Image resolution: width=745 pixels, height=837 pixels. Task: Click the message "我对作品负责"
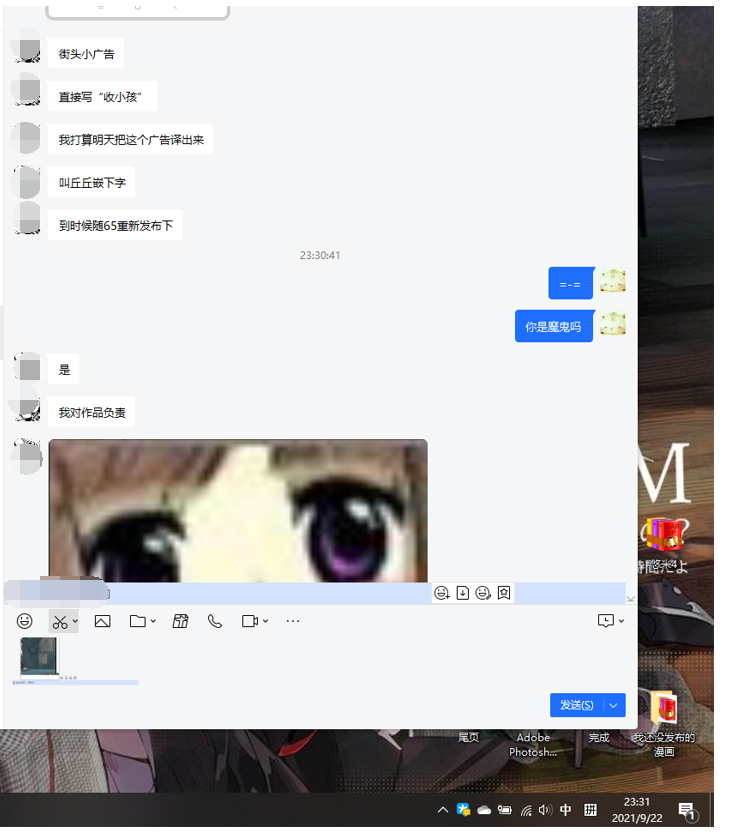point(92,412)
